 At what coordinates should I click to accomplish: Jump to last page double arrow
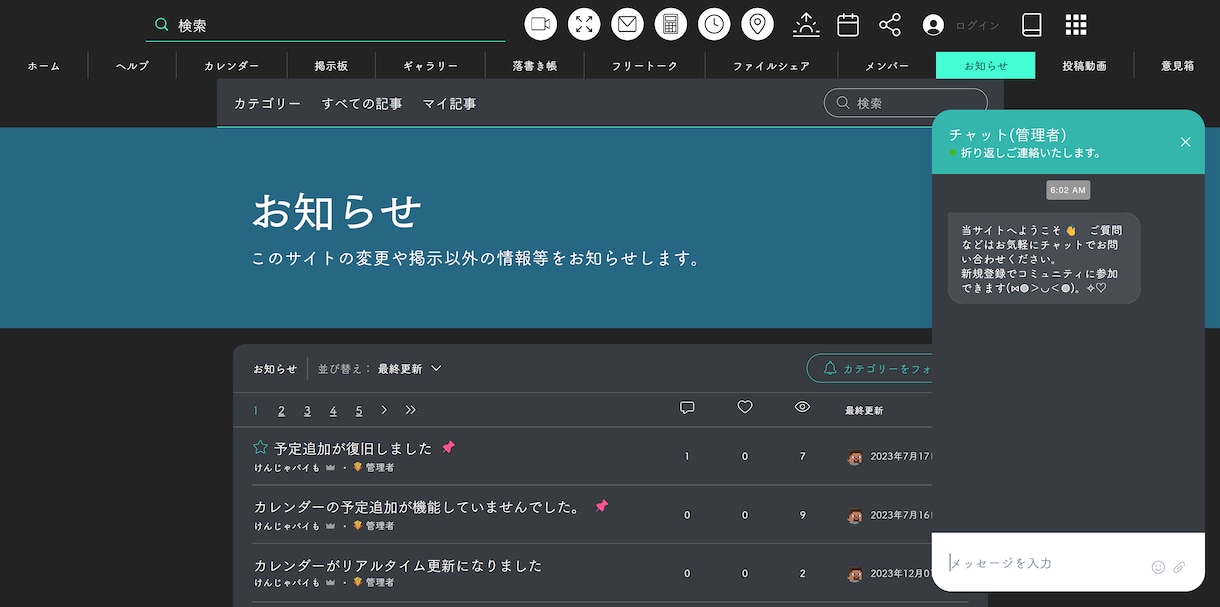click(x=411, y=410)
